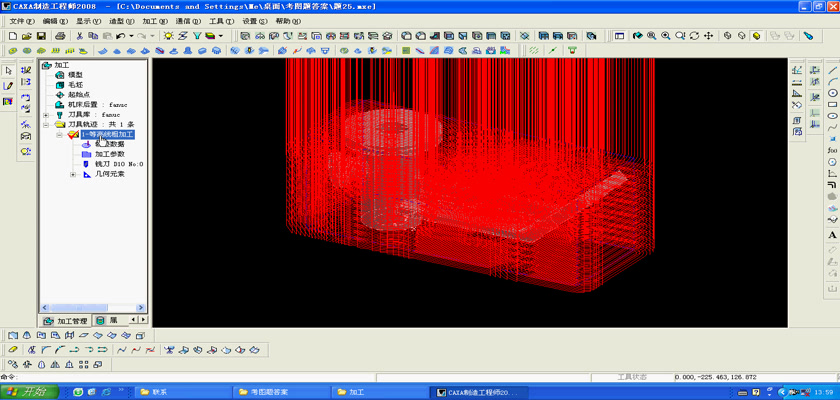The image size is (840, 400).
Task: Open the 工具 (Tools) menu
Action: pyautogui.click(x=221, y=21)
